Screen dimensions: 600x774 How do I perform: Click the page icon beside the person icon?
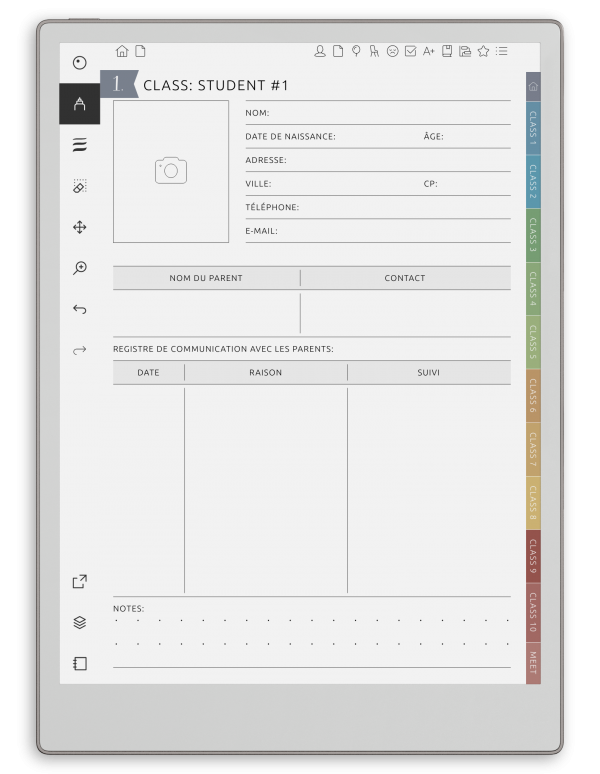point(338,51)
